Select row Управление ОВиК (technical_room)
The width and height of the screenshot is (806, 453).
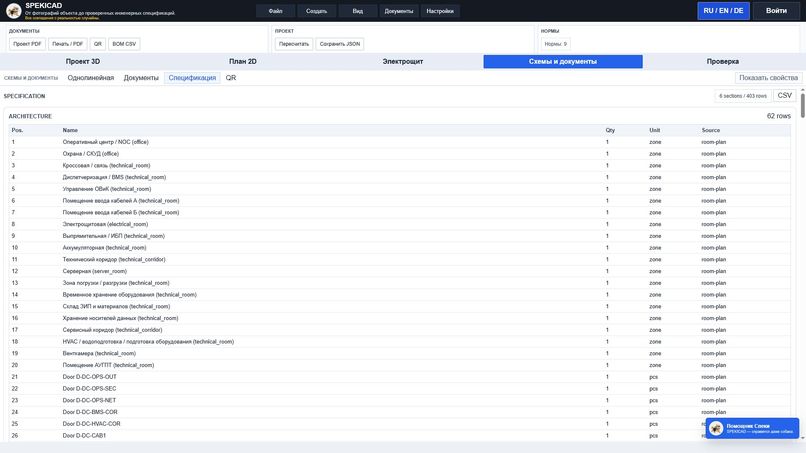click(x=399, y=189)
